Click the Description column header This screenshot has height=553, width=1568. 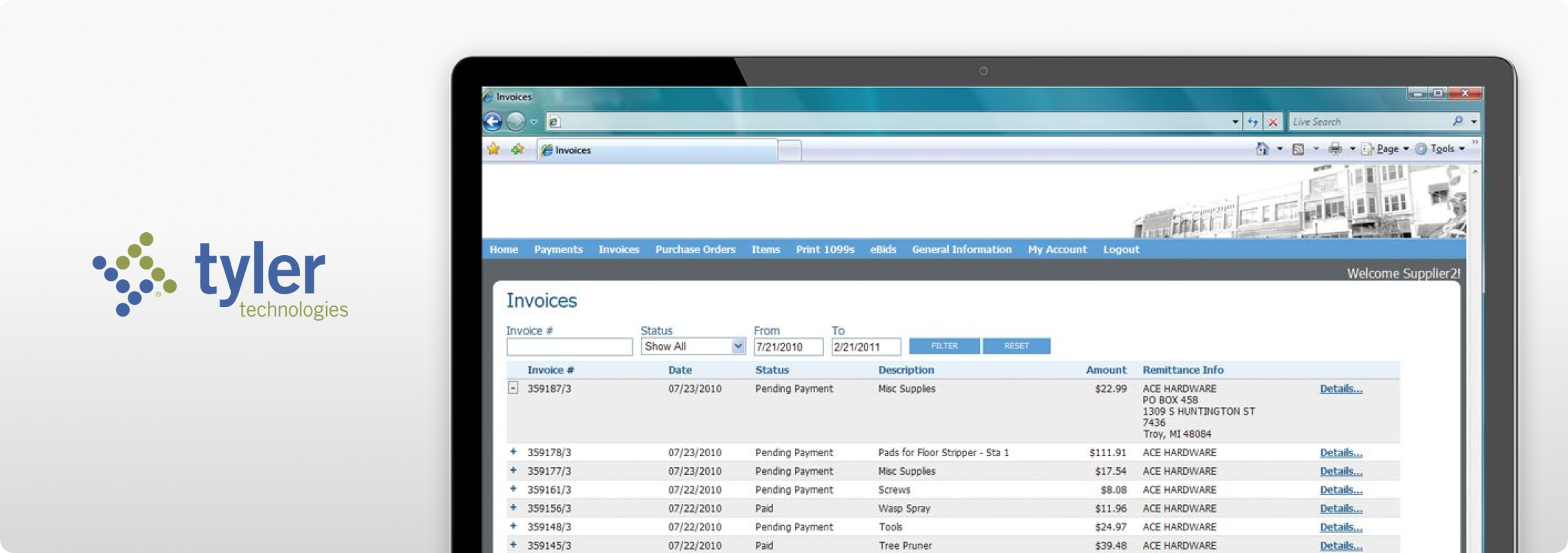tap(906, 371)
